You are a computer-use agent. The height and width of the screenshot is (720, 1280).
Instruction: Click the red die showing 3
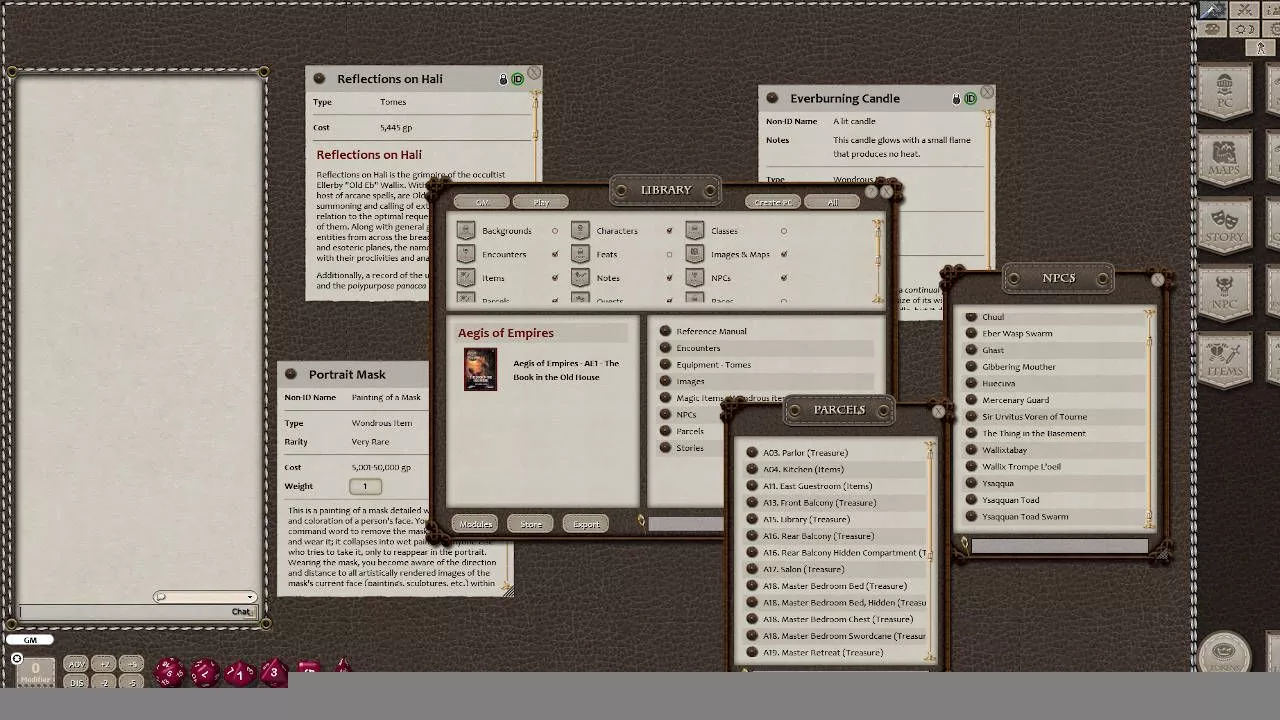273,673
